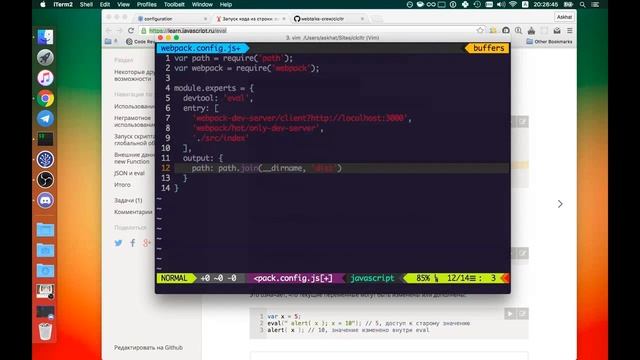Switch to the configuration Chrome tab
Screen dimensions: 640x360
click(x=171, y=19)
